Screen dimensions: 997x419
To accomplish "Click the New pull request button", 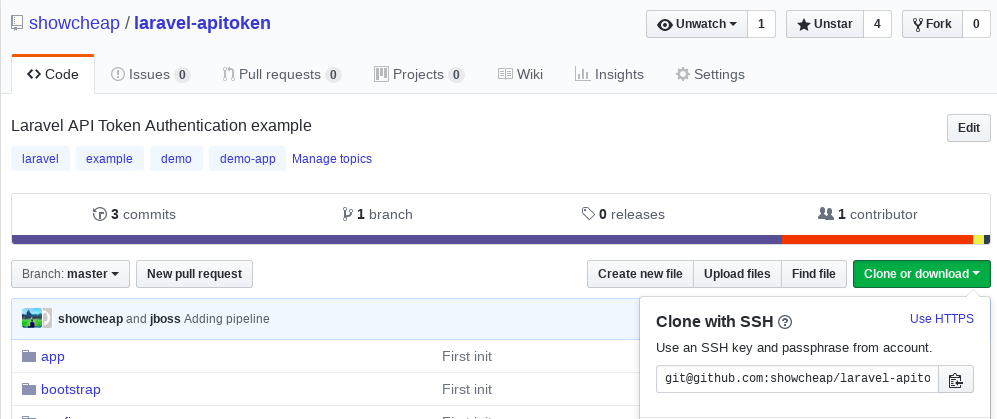I will [195, 274].
